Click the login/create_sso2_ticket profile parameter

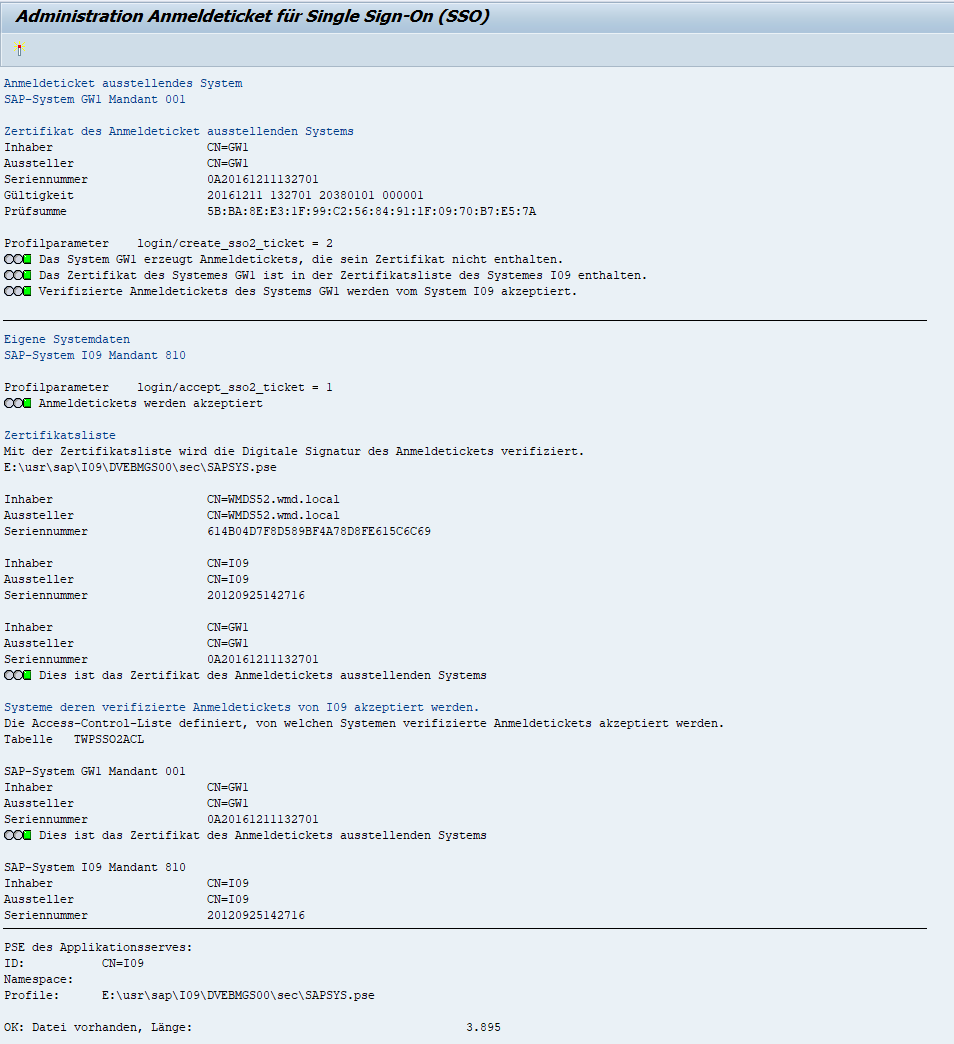coord(235,244)
